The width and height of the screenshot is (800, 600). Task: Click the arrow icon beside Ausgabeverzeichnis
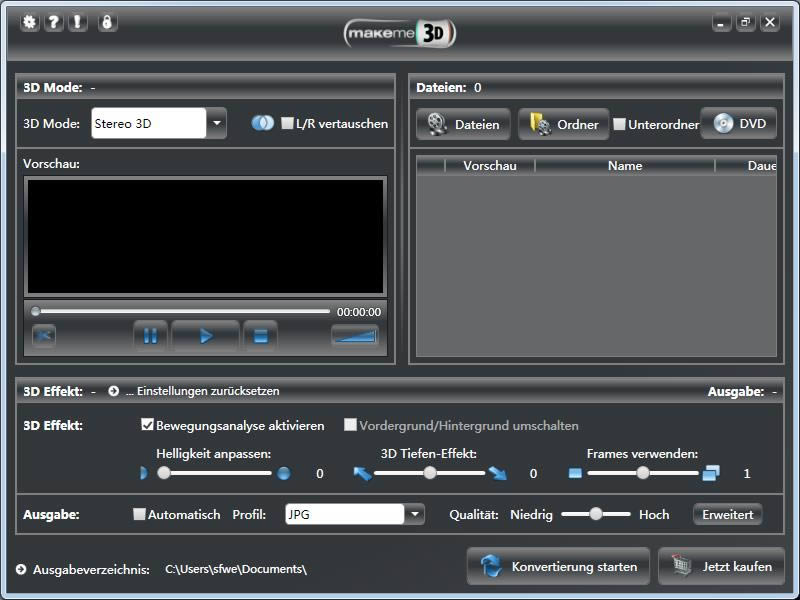click(21, 569)
